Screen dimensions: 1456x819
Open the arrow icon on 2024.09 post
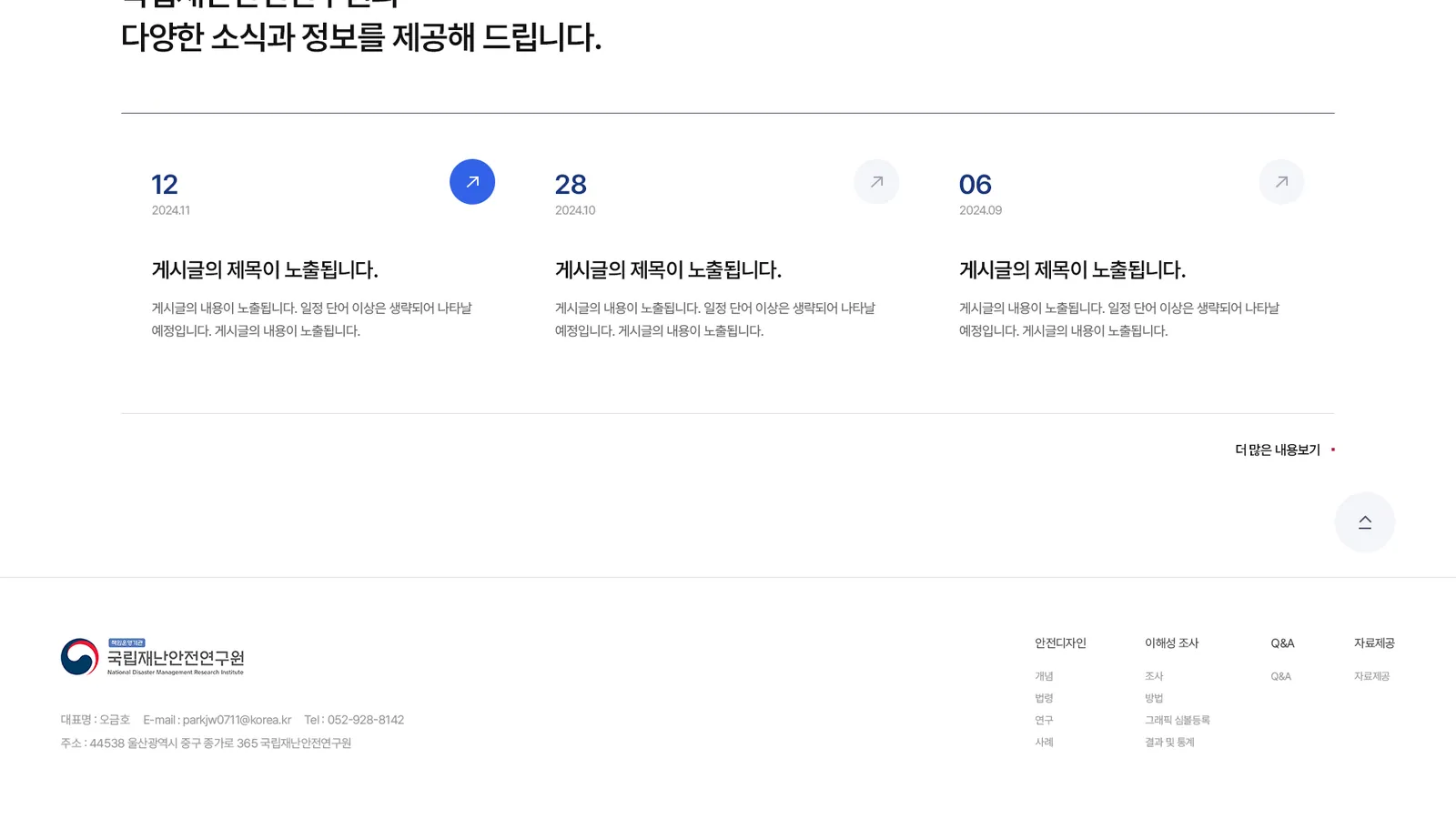(1281, 182)
